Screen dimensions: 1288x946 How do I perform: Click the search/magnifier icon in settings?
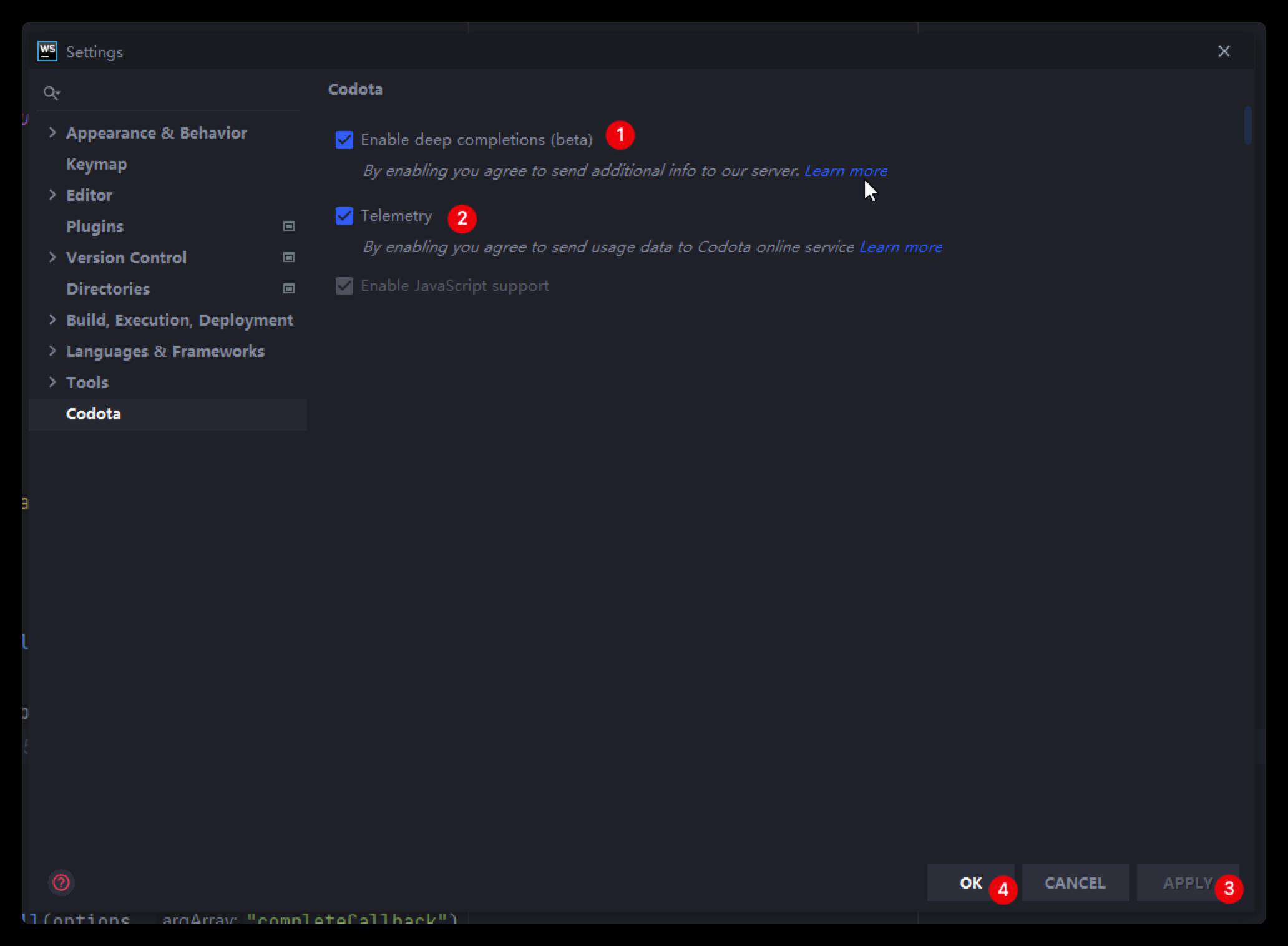52,93
